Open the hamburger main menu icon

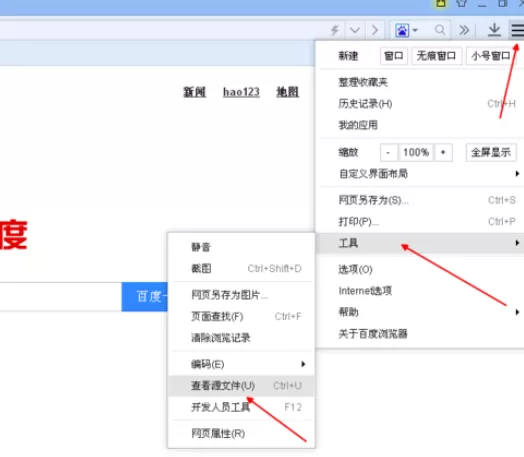click(x=517, y=30)
